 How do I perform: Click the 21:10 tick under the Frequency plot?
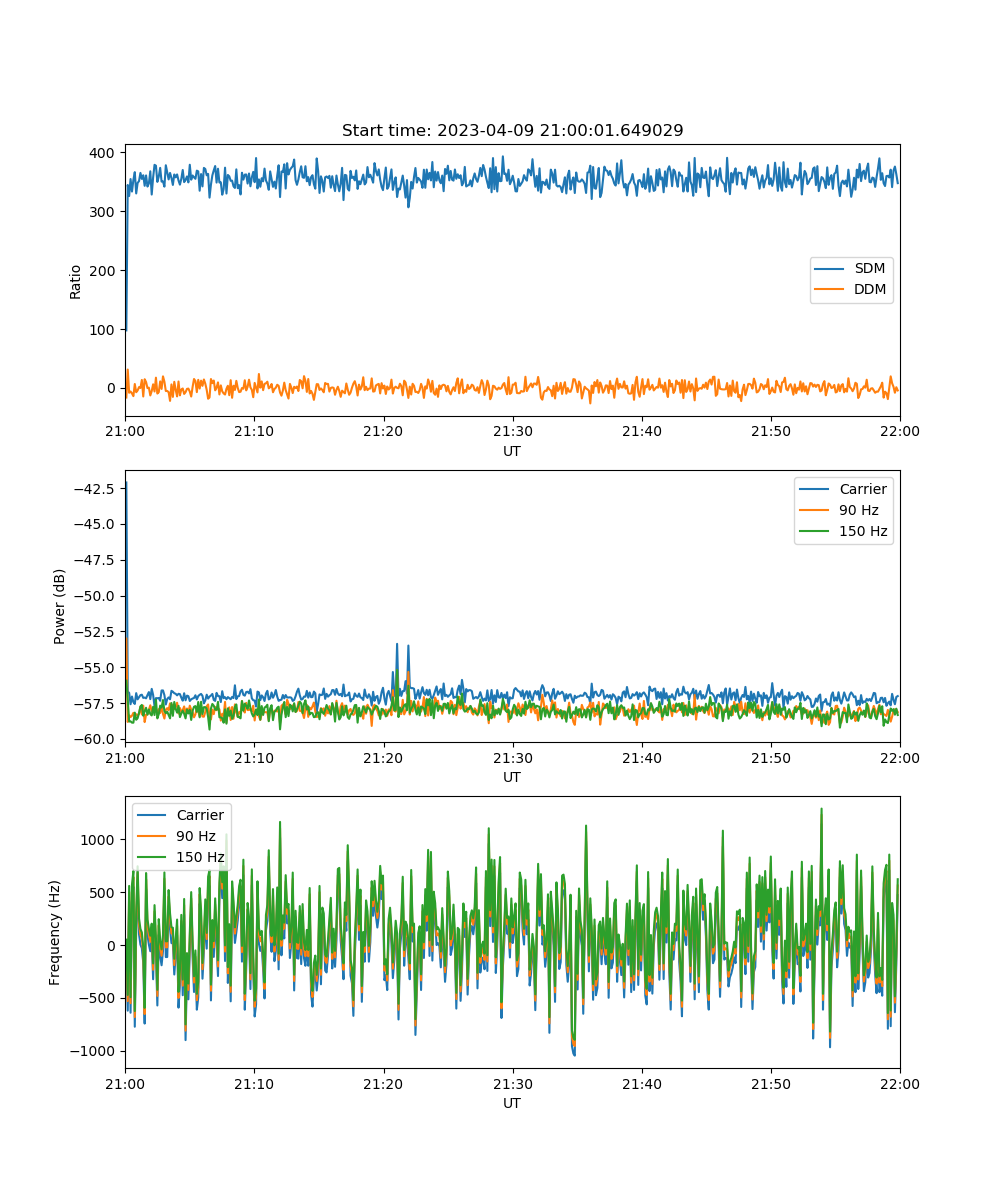point(254,1083)
